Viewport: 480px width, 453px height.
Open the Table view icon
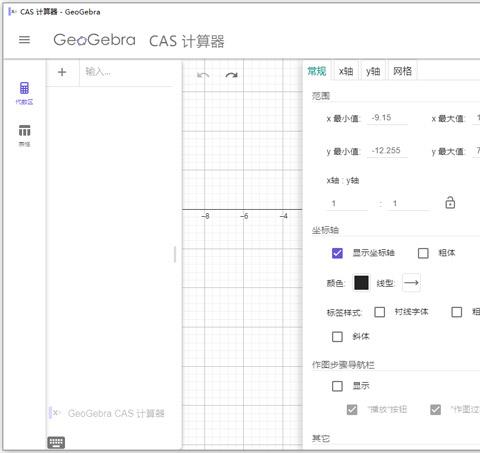pyautogui.click(x=24, y=130)
